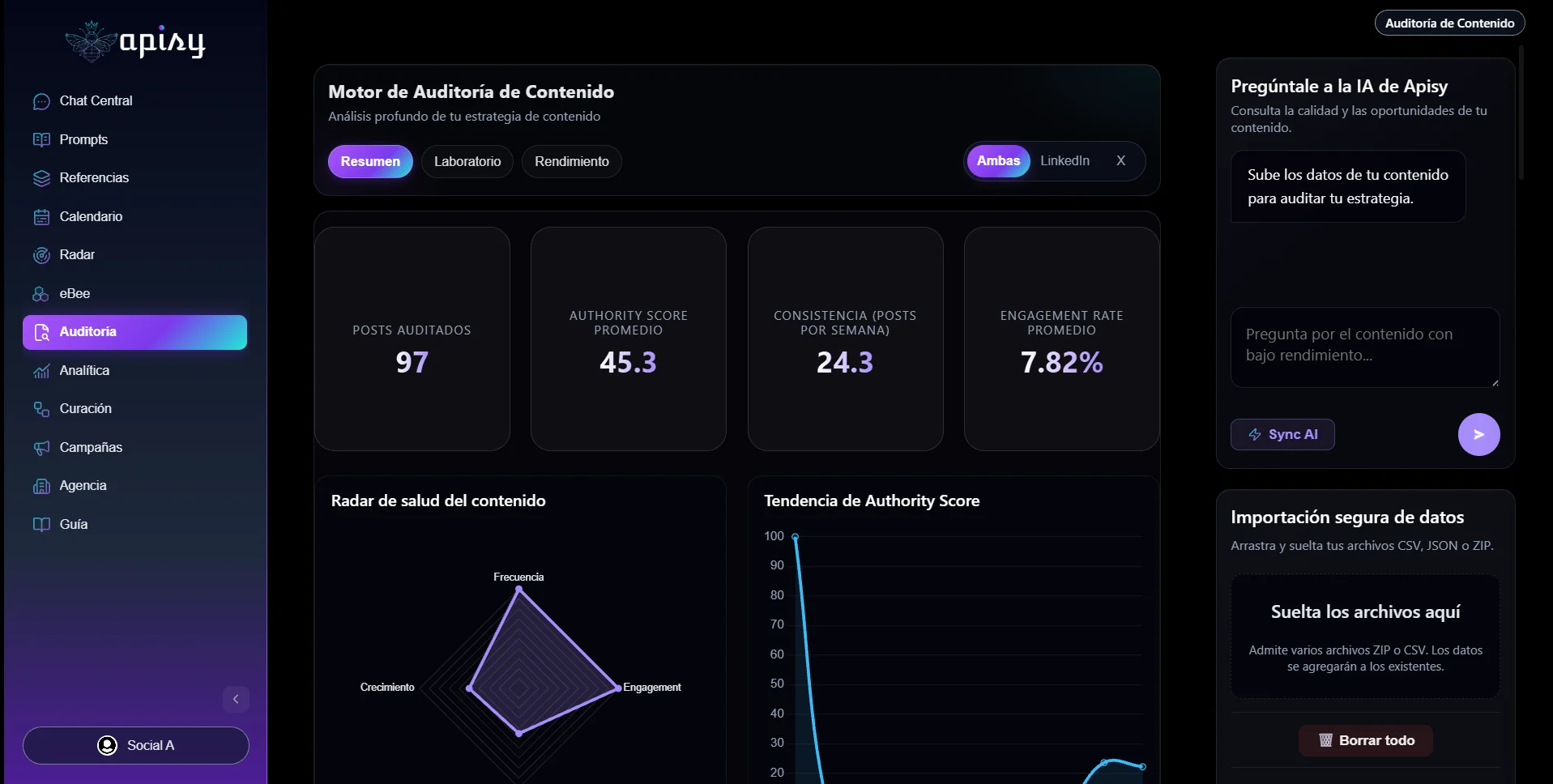This screenshot has width=1553, height=784.
Task: Click the Engagement radar axis label
Action: [652, 687]
